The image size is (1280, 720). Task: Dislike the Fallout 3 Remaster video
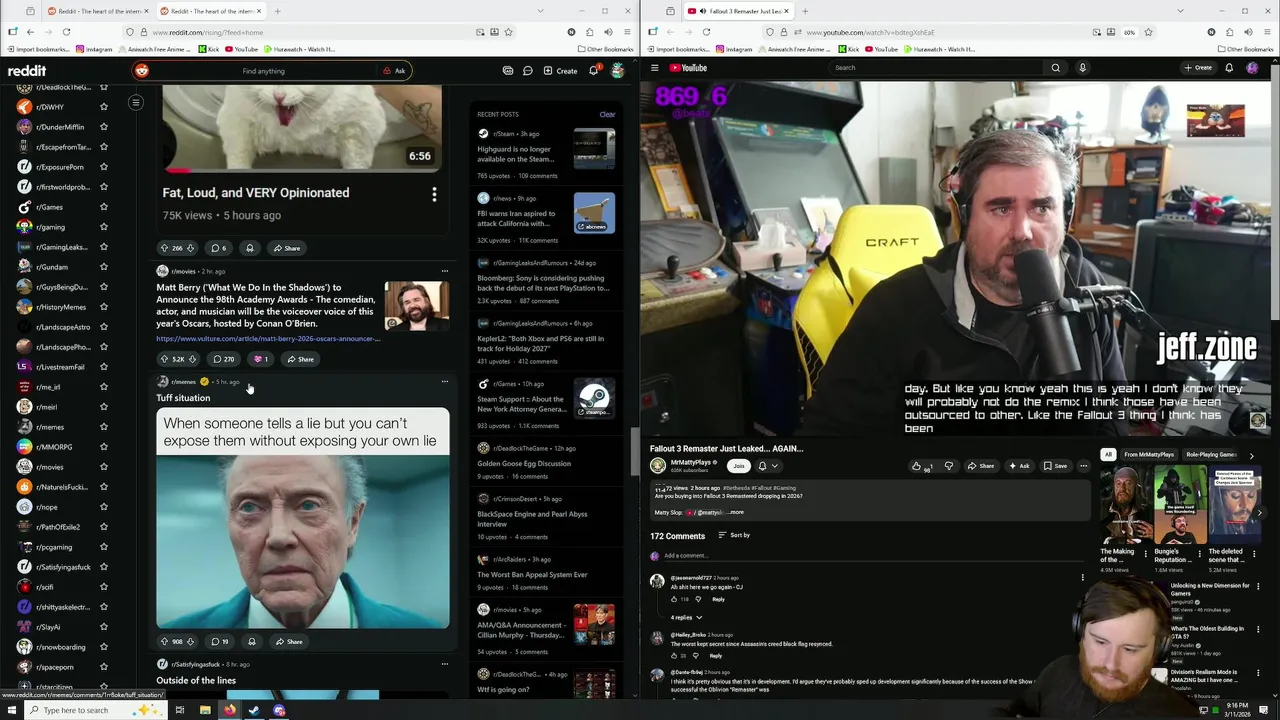[948, 466]
